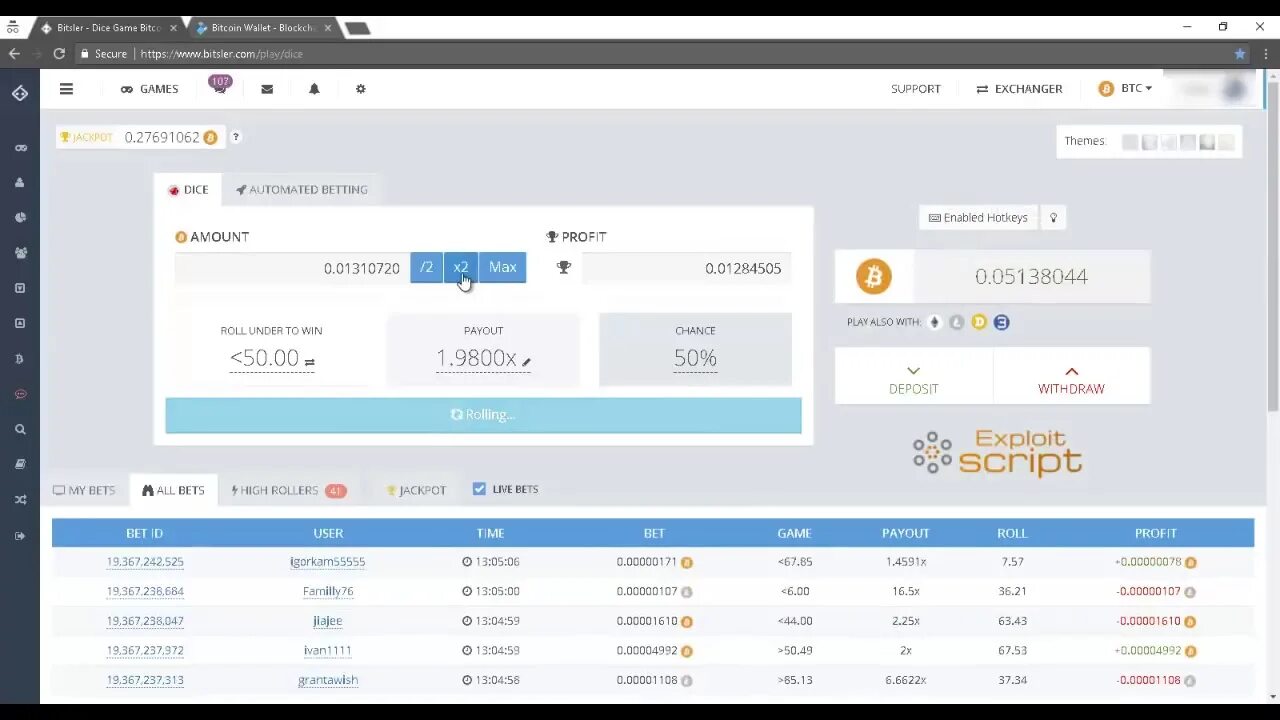Click the sidebar logout icon

click(20, 536)
